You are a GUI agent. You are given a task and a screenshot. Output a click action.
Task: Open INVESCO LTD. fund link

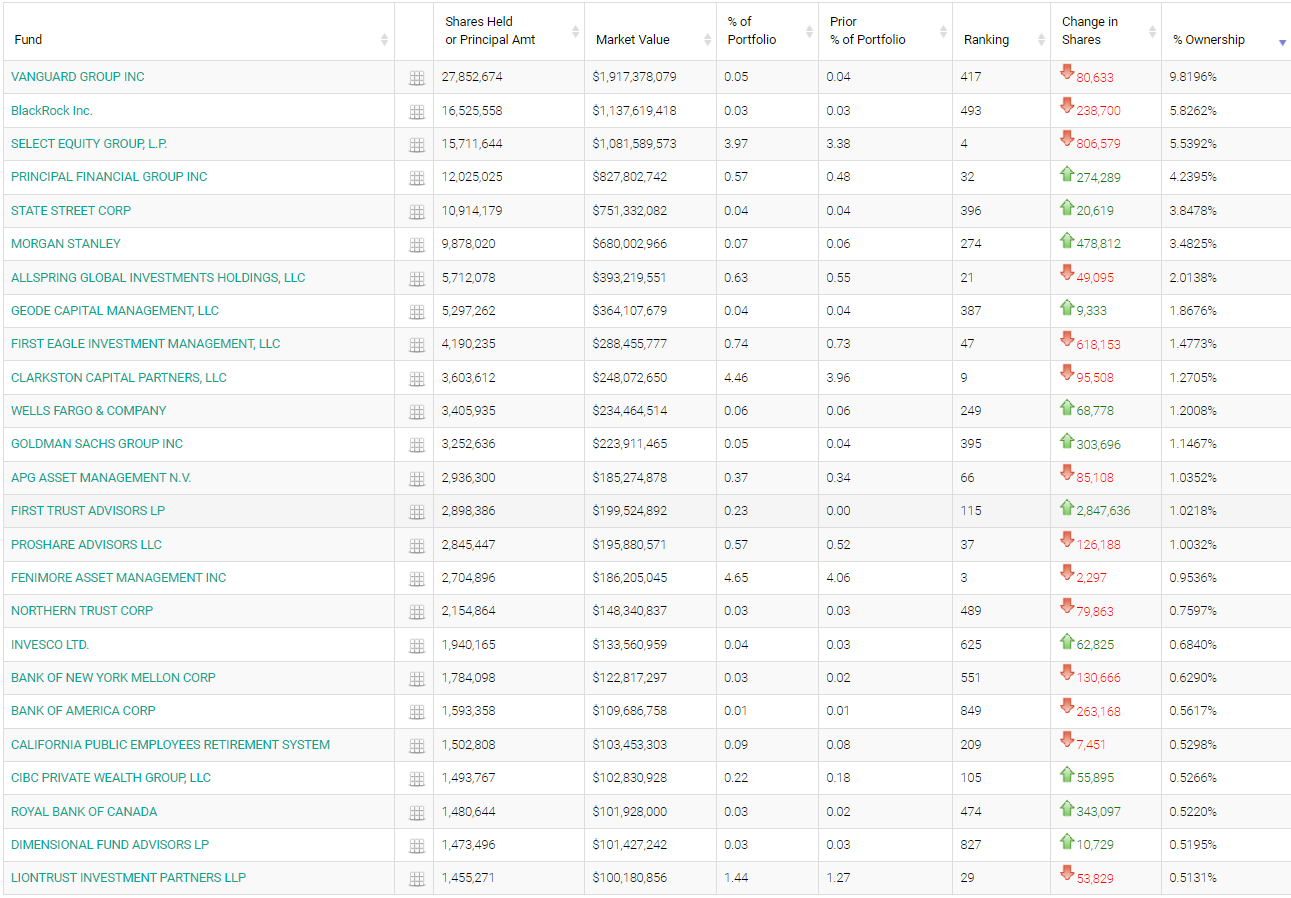(50, 645)
